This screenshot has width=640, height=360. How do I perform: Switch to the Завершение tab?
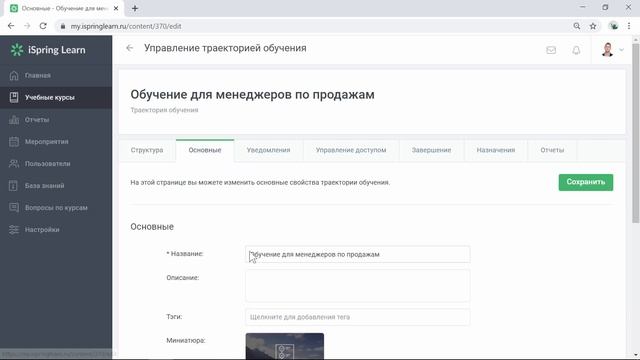pos(431,150)
